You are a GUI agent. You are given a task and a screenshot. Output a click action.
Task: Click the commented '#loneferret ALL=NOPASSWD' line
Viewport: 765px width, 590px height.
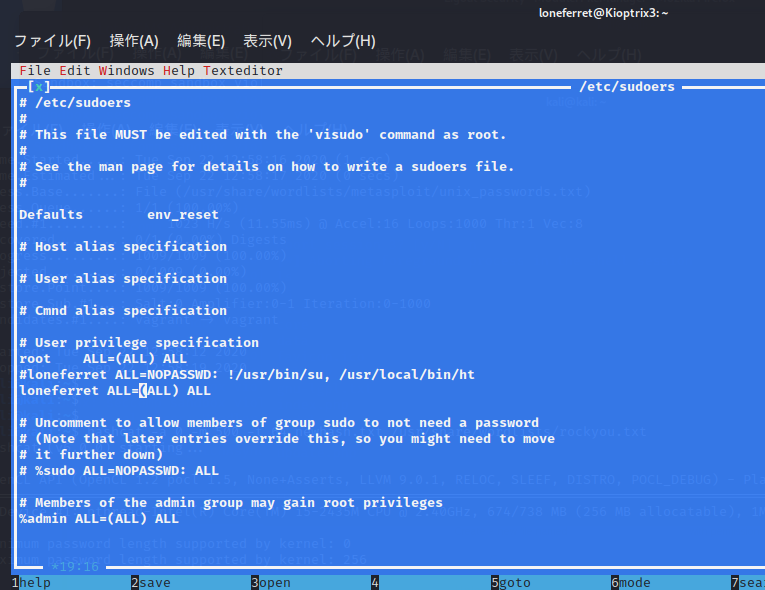coord(247,375)
